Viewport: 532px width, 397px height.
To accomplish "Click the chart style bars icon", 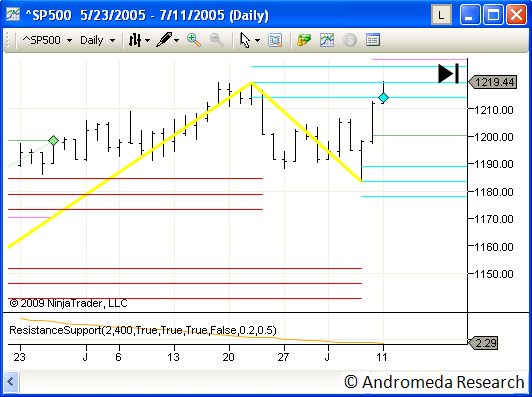I will [x=135, y=40].
